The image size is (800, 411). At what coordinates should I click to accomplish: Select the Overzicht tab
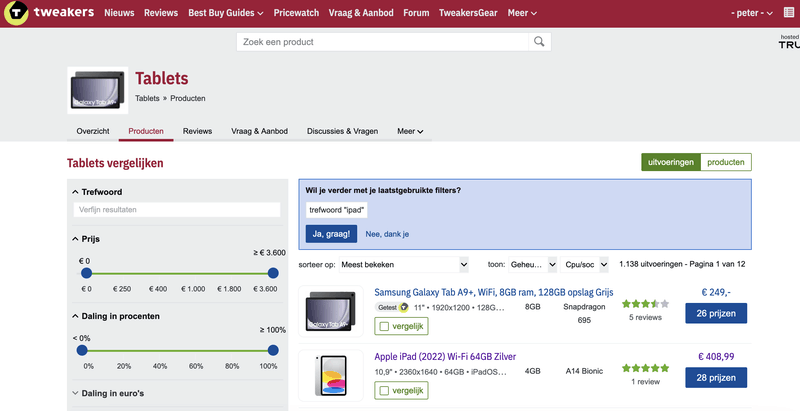coord(93,131)
